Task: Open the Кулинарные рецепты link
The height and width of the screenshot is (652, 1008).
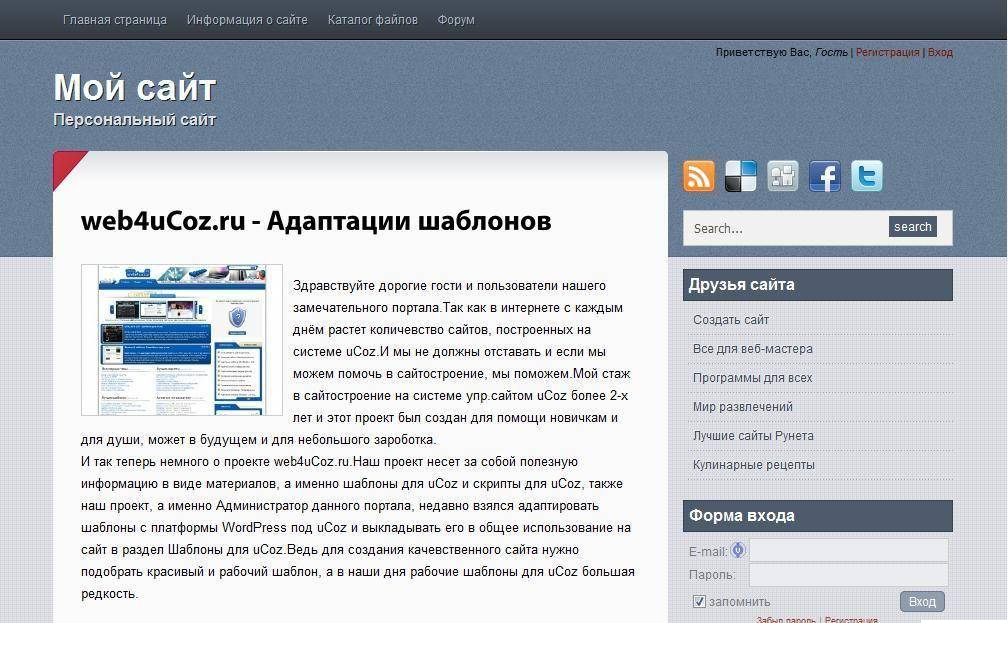Action: pyautogui.click(x=753, y=464)
